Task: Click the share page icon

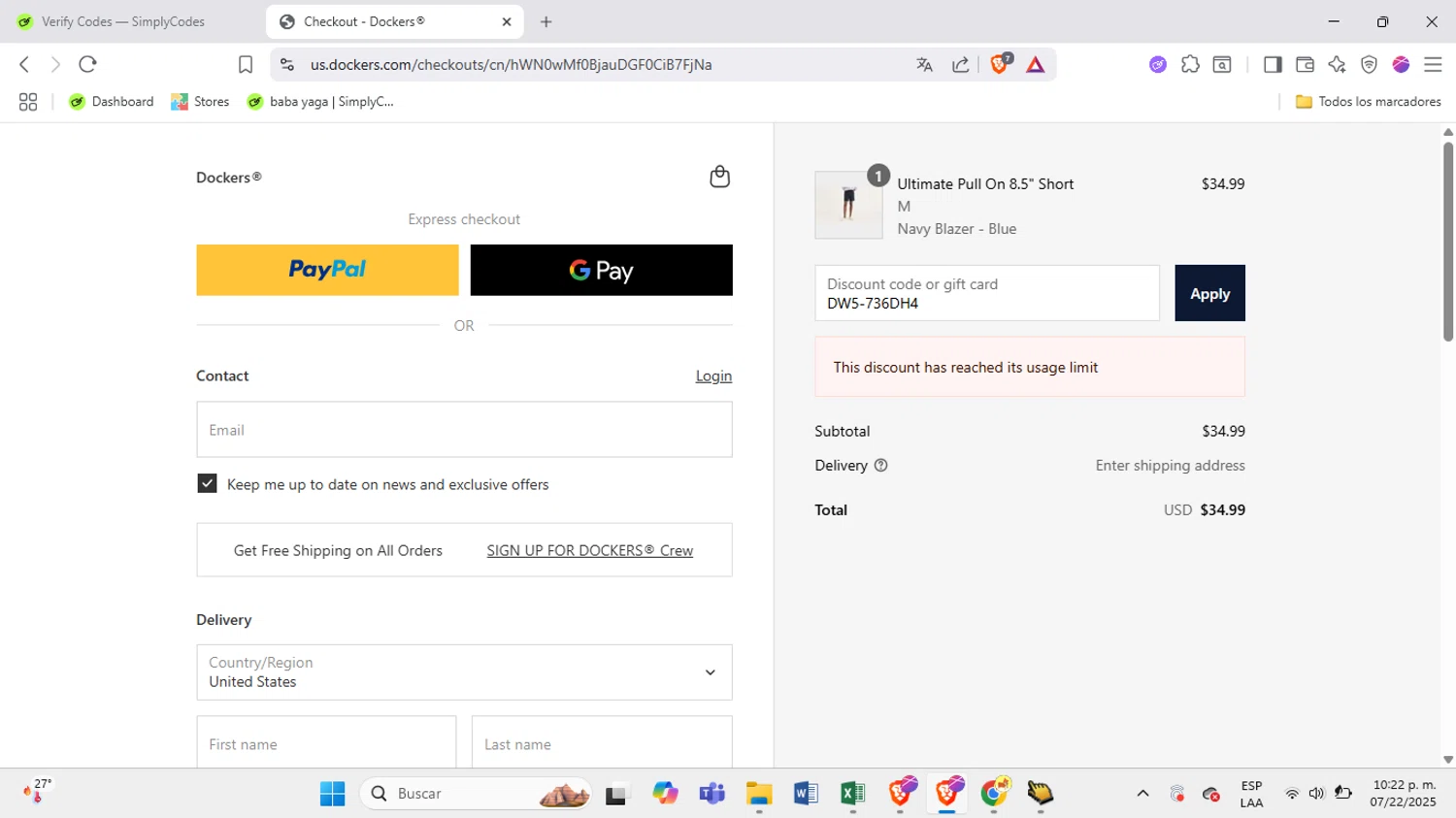Action: pyautogui.click(x=961, y=64)
